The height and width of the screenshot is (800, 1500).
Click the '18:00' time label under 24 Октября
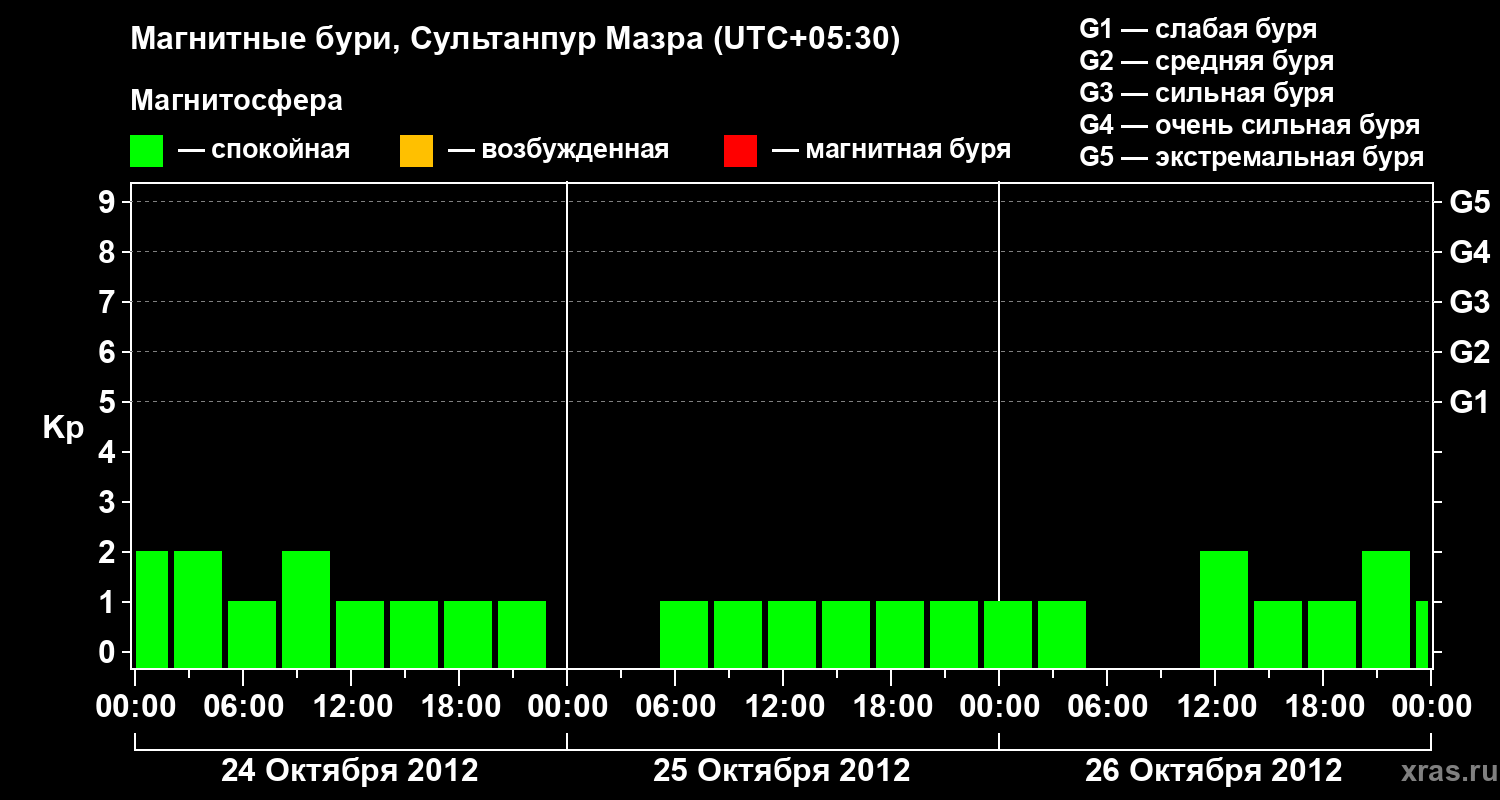pyautogui.click(x=460, y=707)
